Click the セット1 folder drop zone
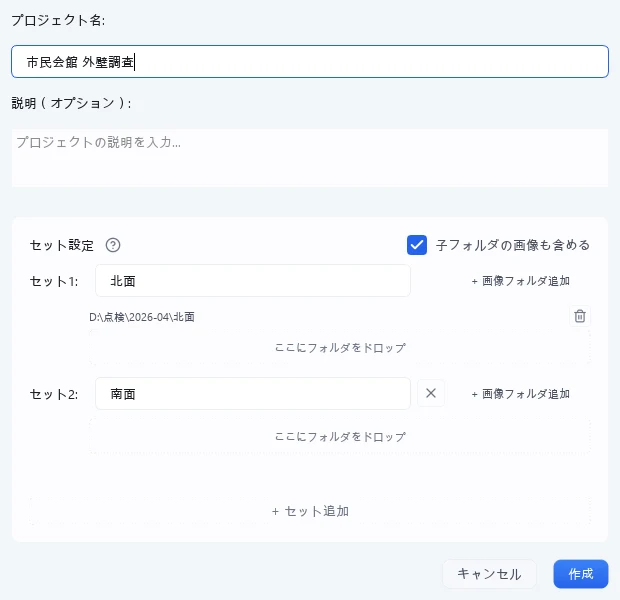This screenshot has width=620, height=600. coord(340,348)
